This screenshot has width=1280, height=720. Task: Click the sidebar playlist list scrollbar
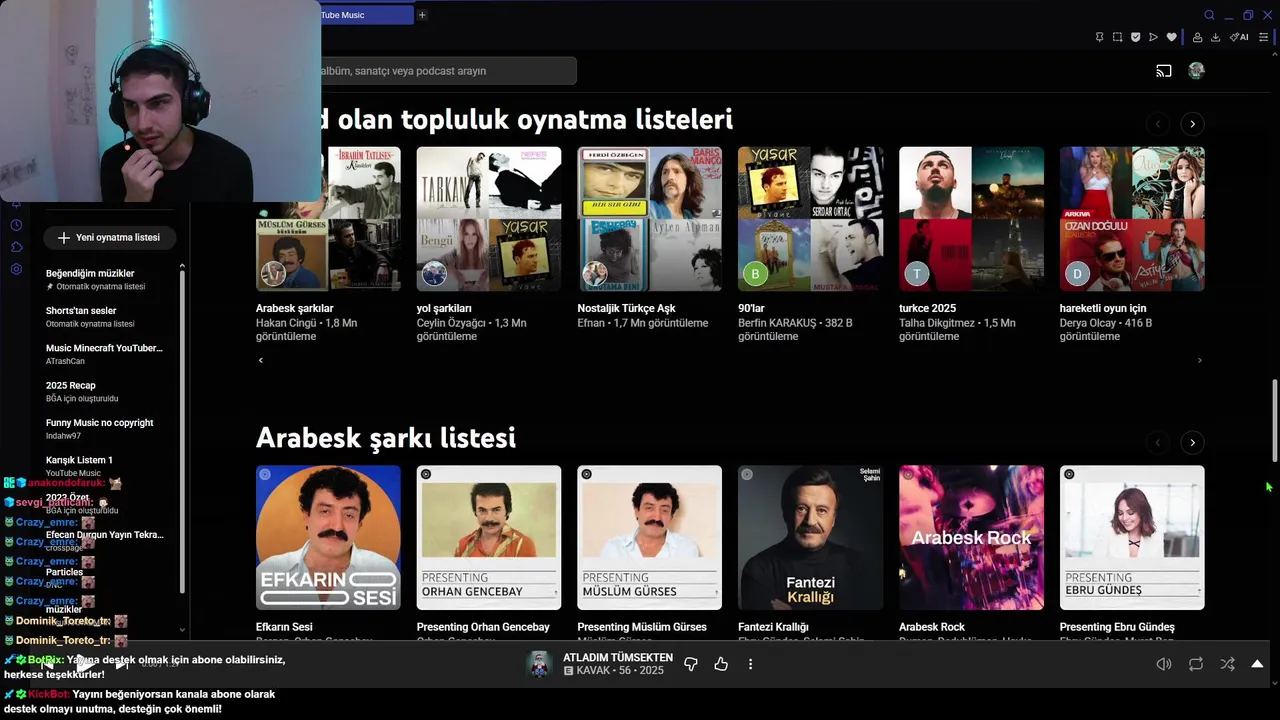[182, 430]
